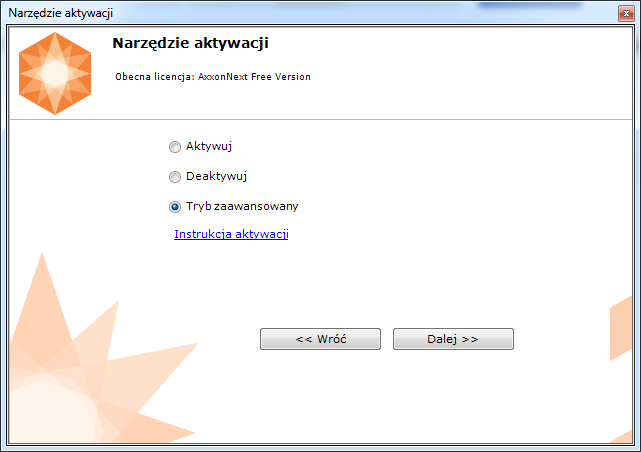
Task: Choose the Deaktywuj option
Action: click(175, 177)
